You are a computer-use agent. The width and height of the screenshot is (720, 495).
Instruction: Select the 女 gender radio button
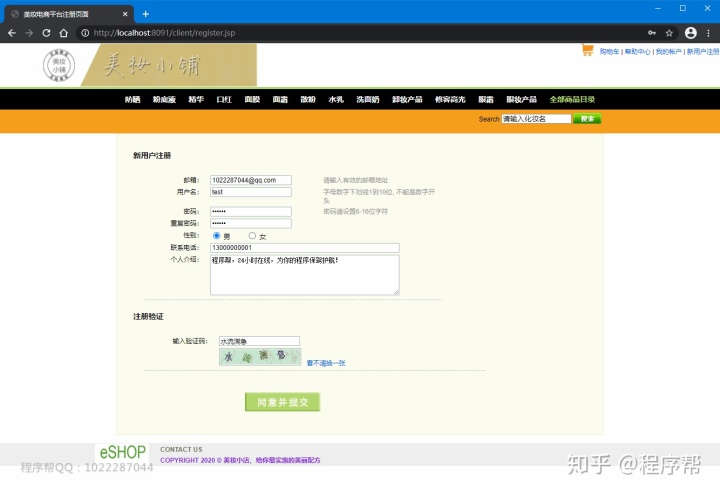click(x=252, y=236)
